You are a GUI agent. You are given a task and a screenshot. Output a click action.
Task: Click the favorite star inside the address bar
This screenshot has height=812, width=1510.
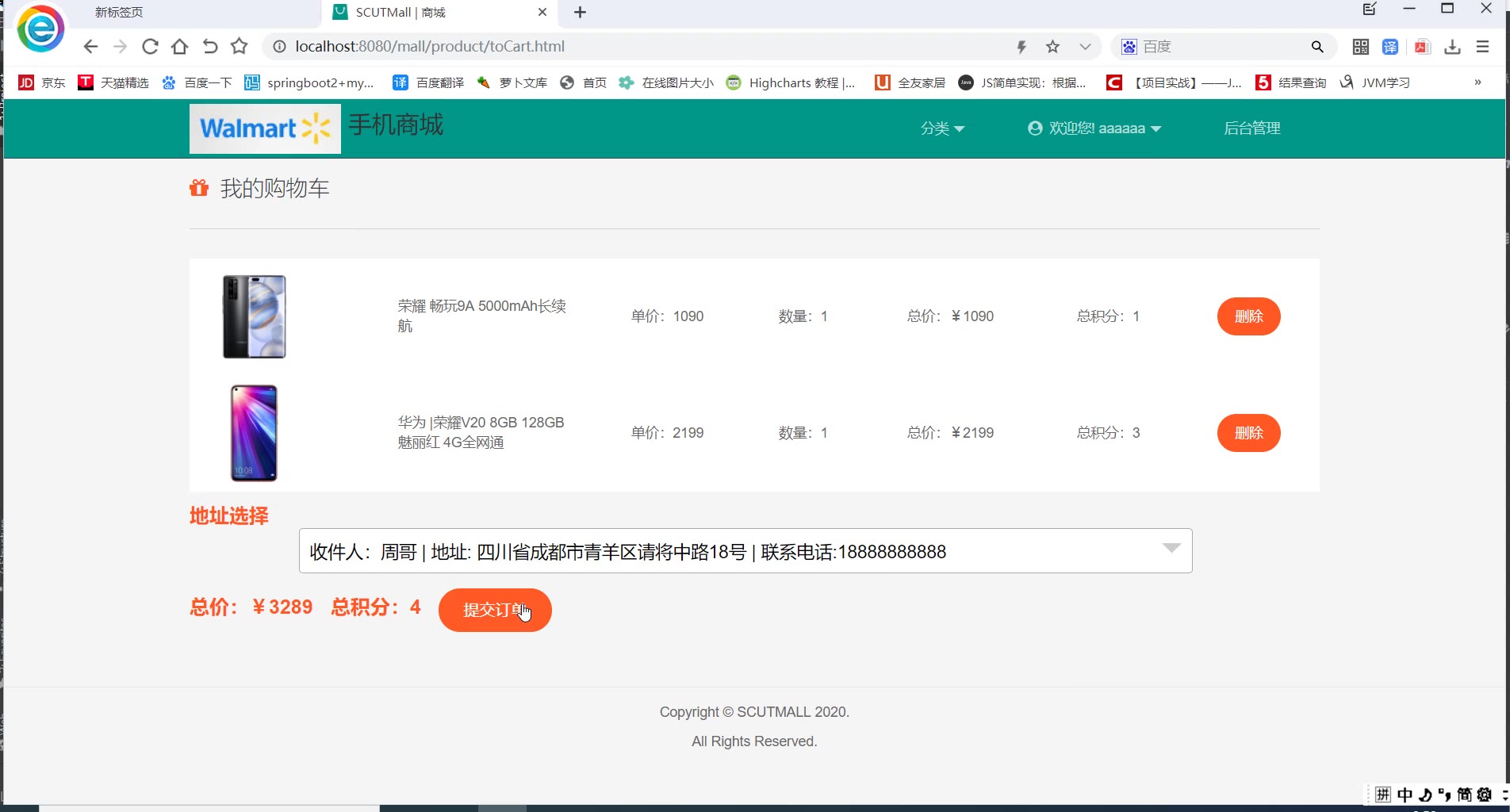tap(1052, 47)
